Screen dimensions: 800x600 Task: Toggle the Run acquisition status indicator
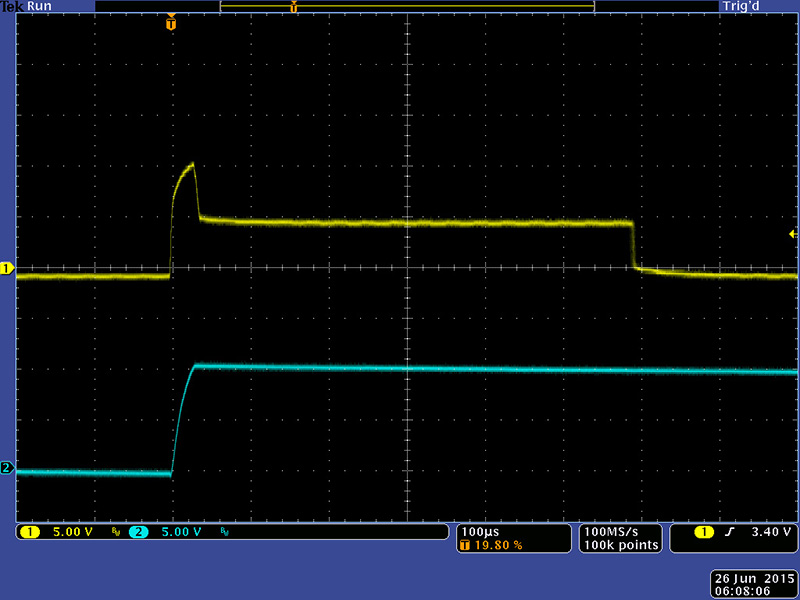coord(40,6)
